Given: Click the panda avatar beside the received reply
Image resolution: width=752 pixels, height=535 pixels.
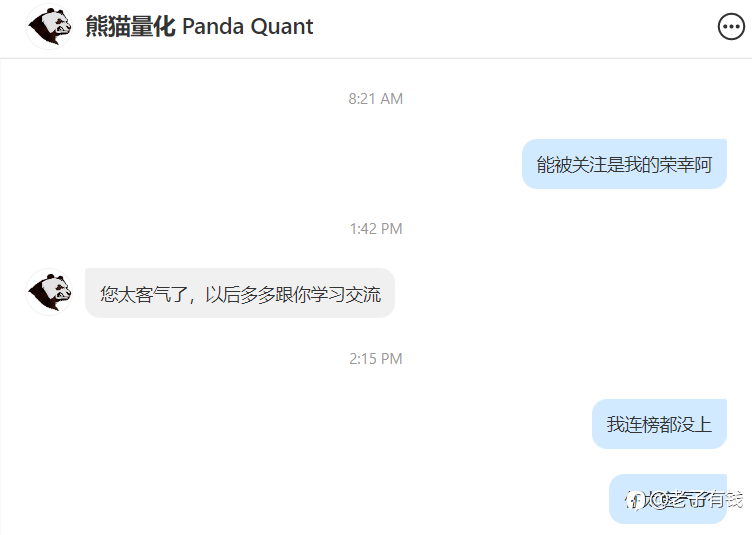Looking at the screenshot, I should tap(49, 292).
